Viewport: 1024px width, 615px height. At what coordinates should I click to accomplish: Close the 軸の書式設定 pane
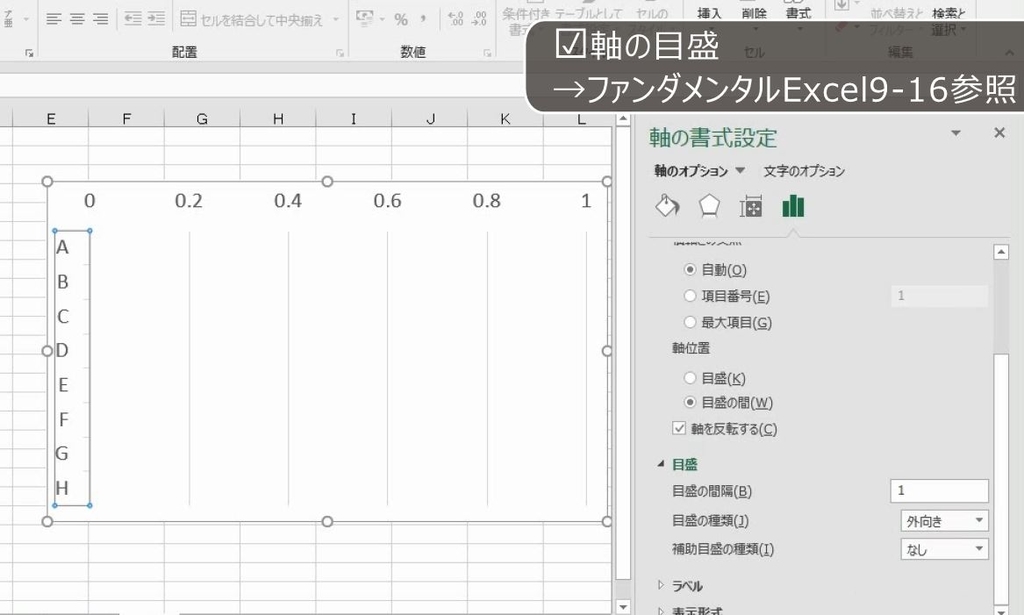[999, 133]
